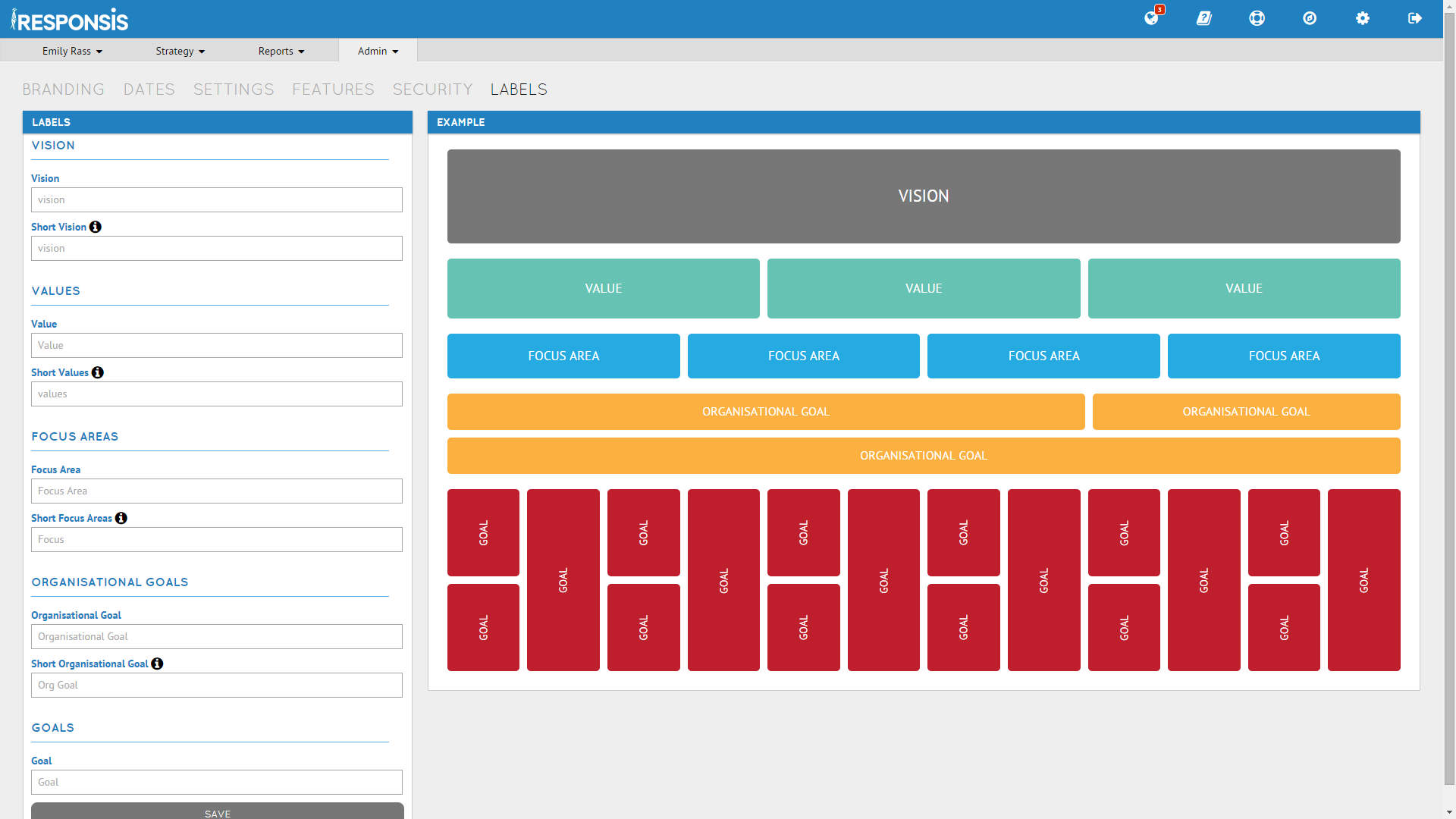Image resolution: width=1456 pixels, height=819 pixels.
Task: Select the BRANDING tab
Action: (x=62, y=90)
